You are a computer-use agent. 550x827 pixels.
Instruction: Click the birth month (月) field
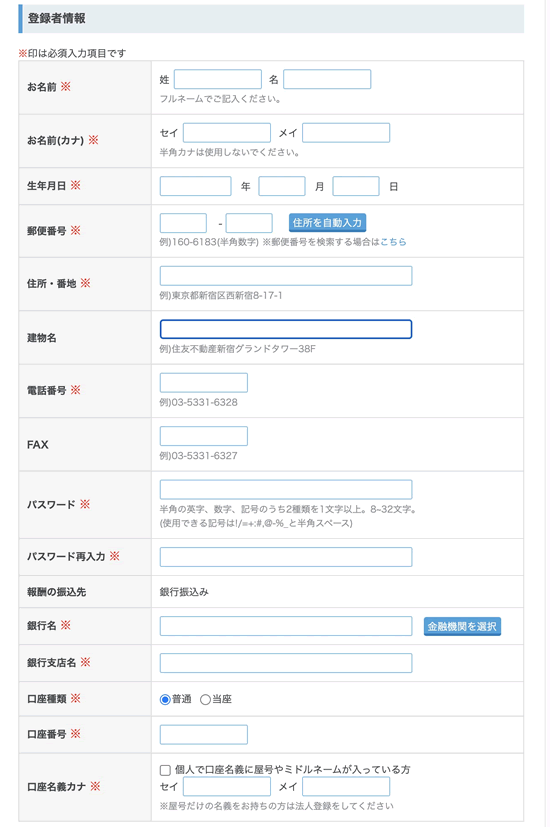pos(282,186)
